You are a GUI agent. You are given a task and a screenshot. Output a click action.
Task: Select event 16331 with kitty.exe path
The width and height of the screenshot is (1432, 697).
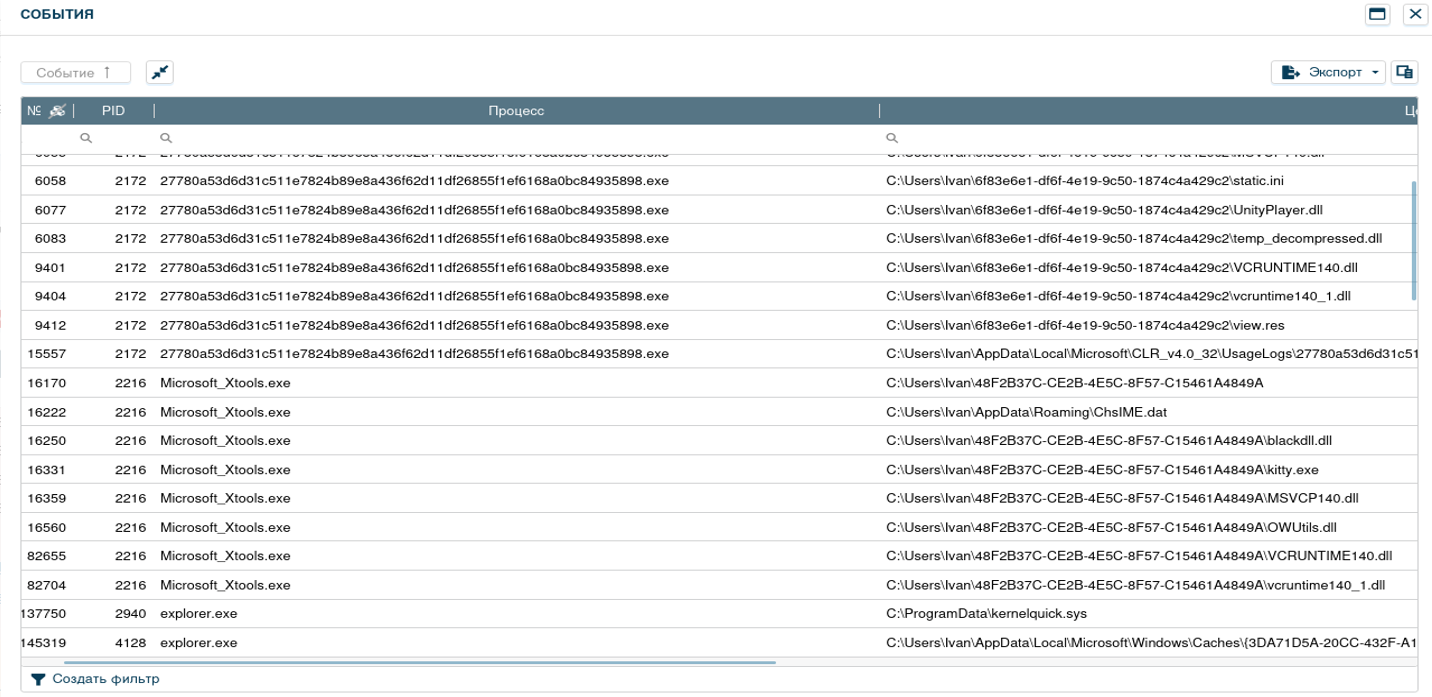1100,469
